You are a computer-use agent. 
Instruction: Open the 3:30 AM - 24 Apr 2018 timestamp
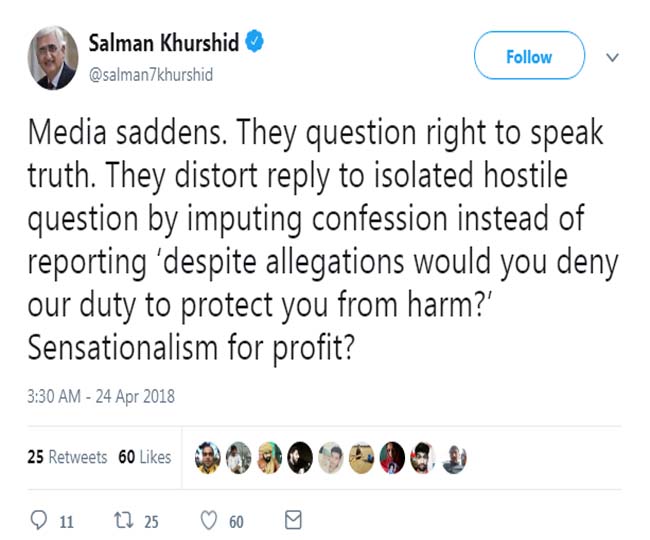pos(102,396)
